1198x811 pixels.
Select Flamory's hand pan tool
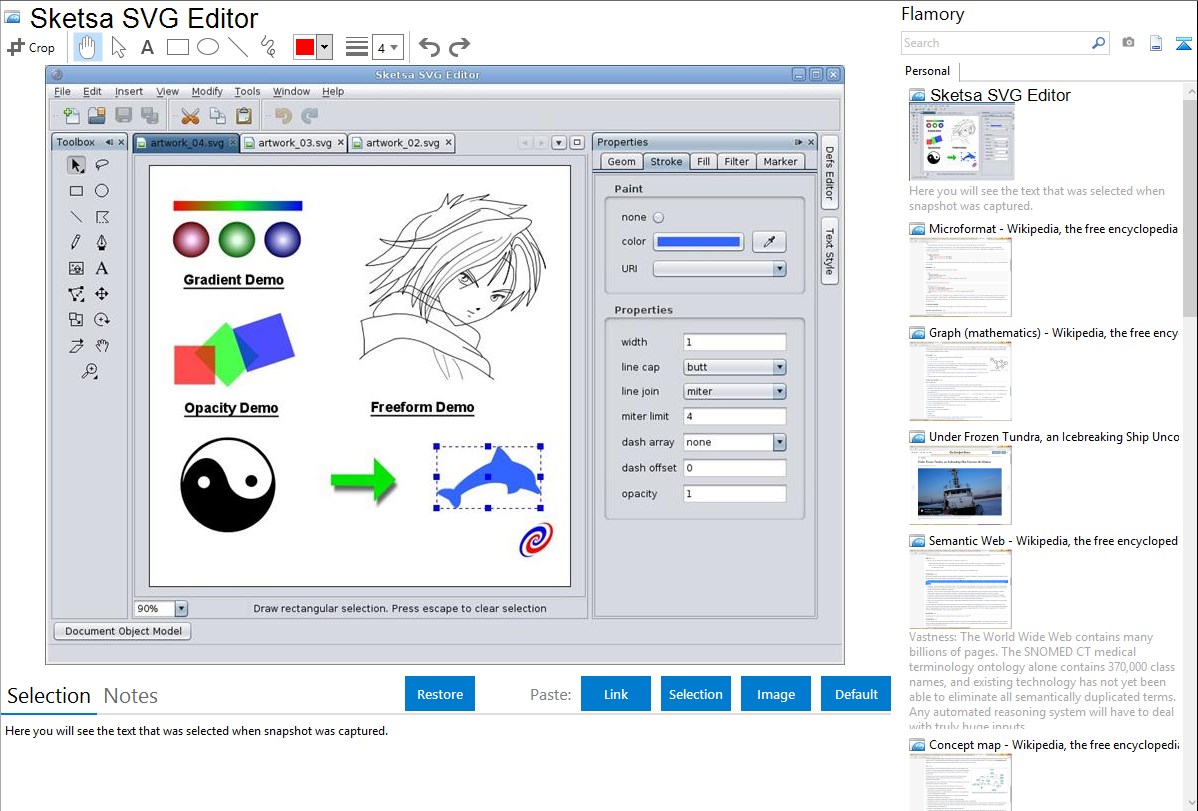click(x=87, y=47)
